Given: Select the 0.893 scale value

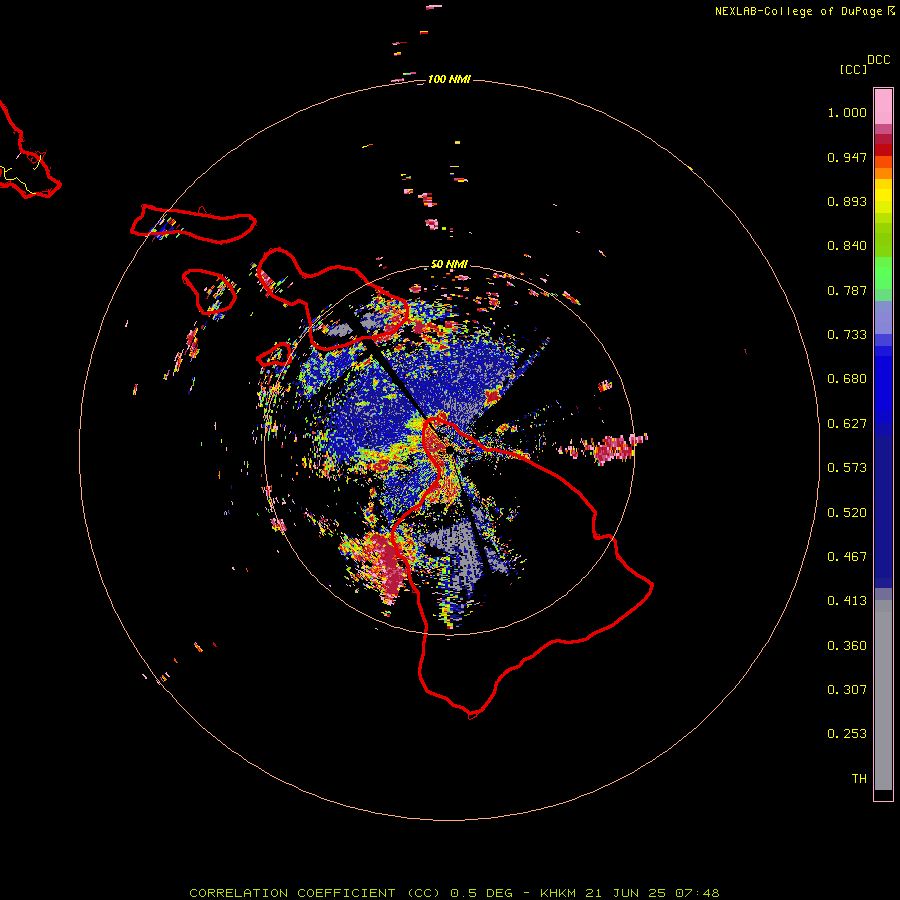Looking at the screenshot, I should click(x=847, y=201).
